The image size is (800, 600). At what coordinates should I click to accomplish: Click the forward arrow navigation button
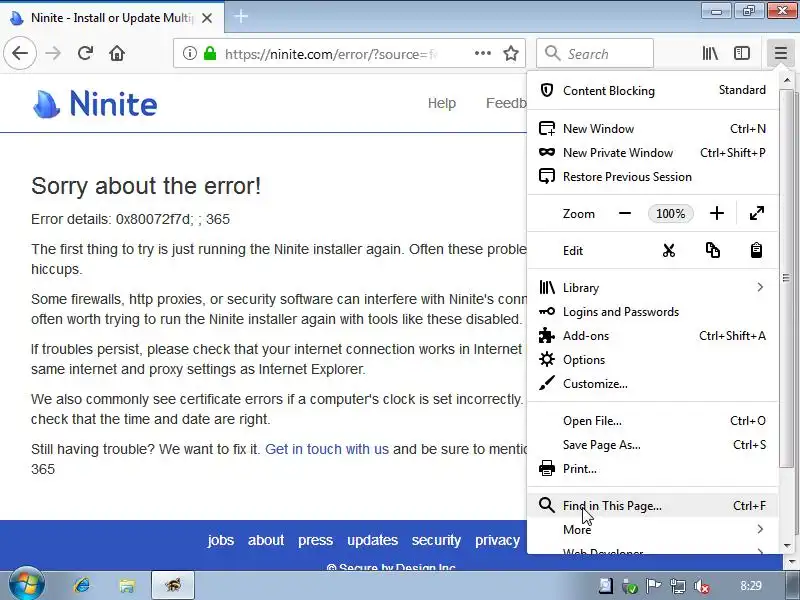pyautogui.click(x=53, y=53)
